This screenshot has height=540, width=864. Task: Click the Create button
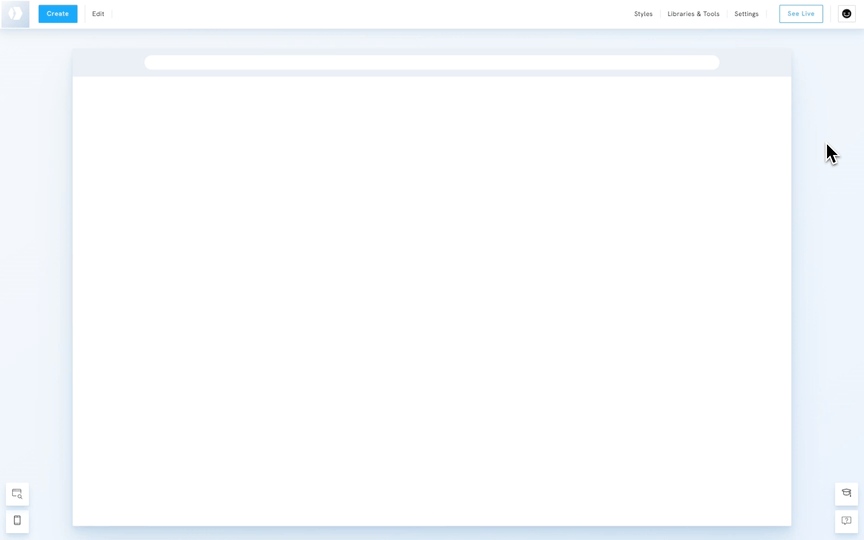58,14
